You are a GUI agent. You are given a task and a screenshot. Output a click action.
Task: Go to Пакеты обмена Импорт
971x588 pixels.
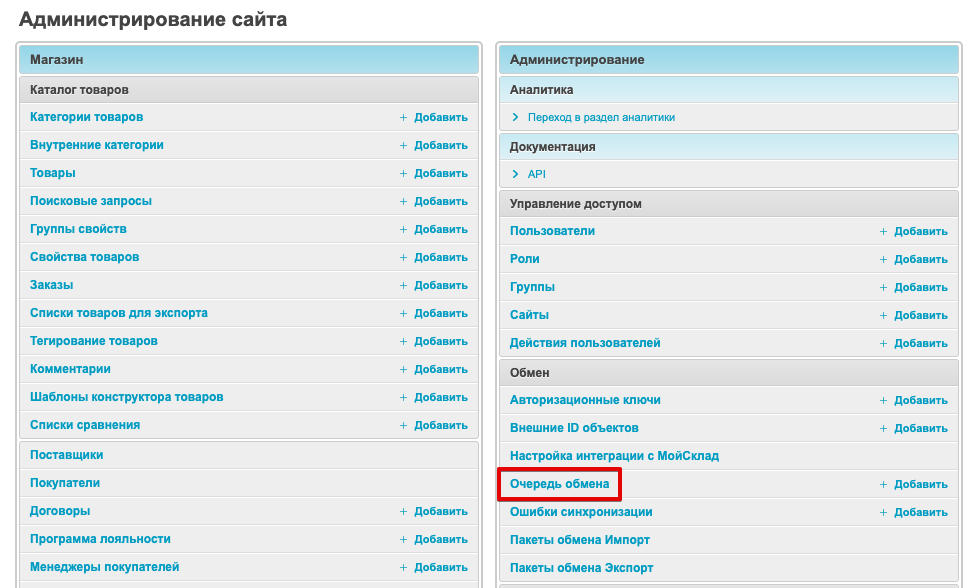tap(579, 540)
